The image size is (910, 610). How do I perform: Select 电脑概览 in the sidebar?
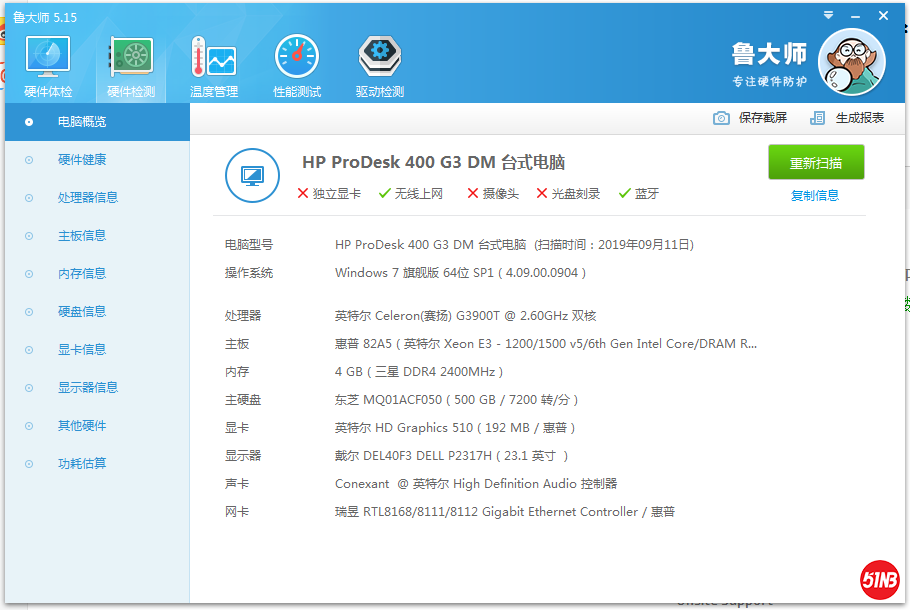[75, 121]
